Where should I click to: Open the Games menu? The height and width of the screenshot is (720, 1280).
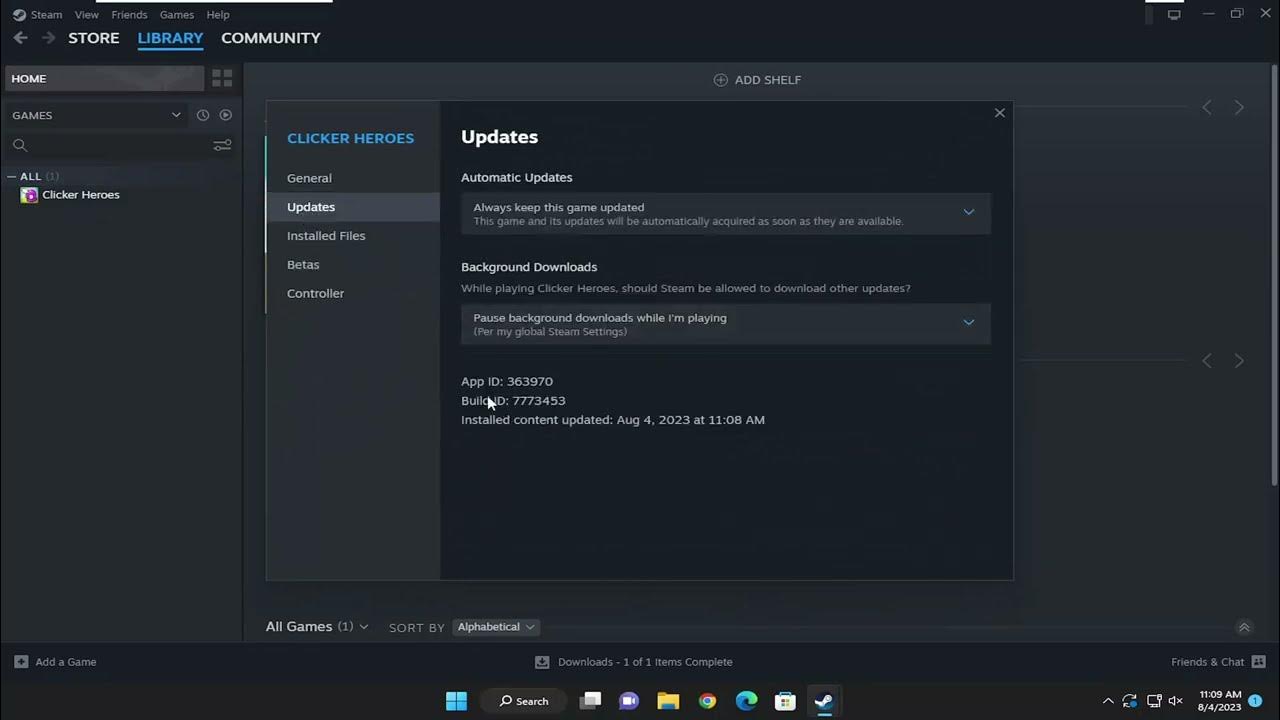point(177,15)
